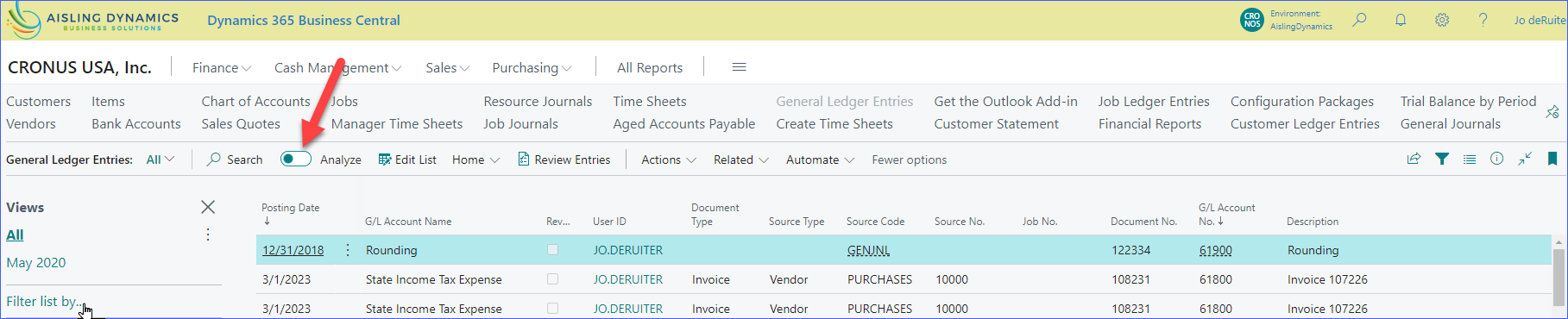Click Dynamics 365 Business Central title

(304, 20)
